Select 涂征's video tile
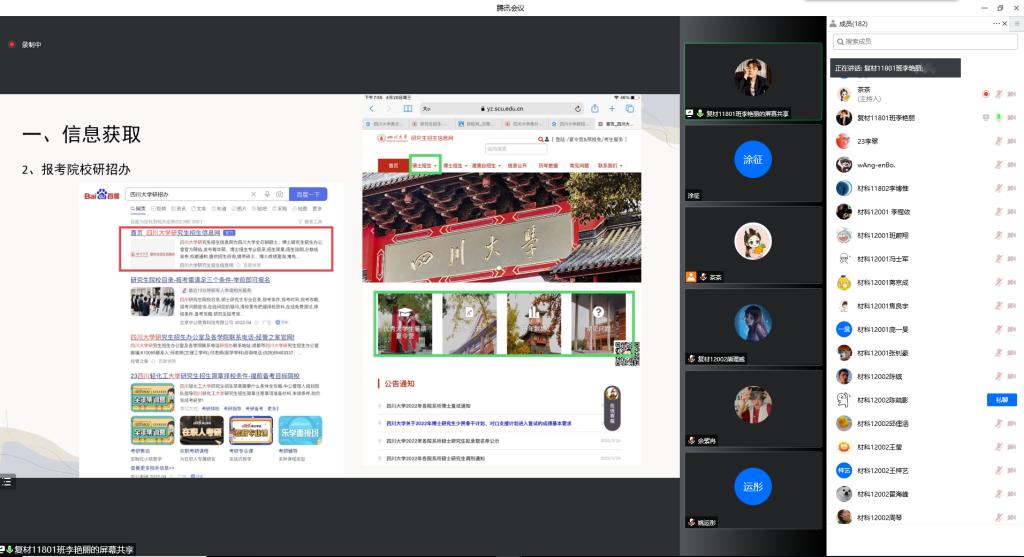The width and height of the screenshot is (1024, 557). pos(753,160)
